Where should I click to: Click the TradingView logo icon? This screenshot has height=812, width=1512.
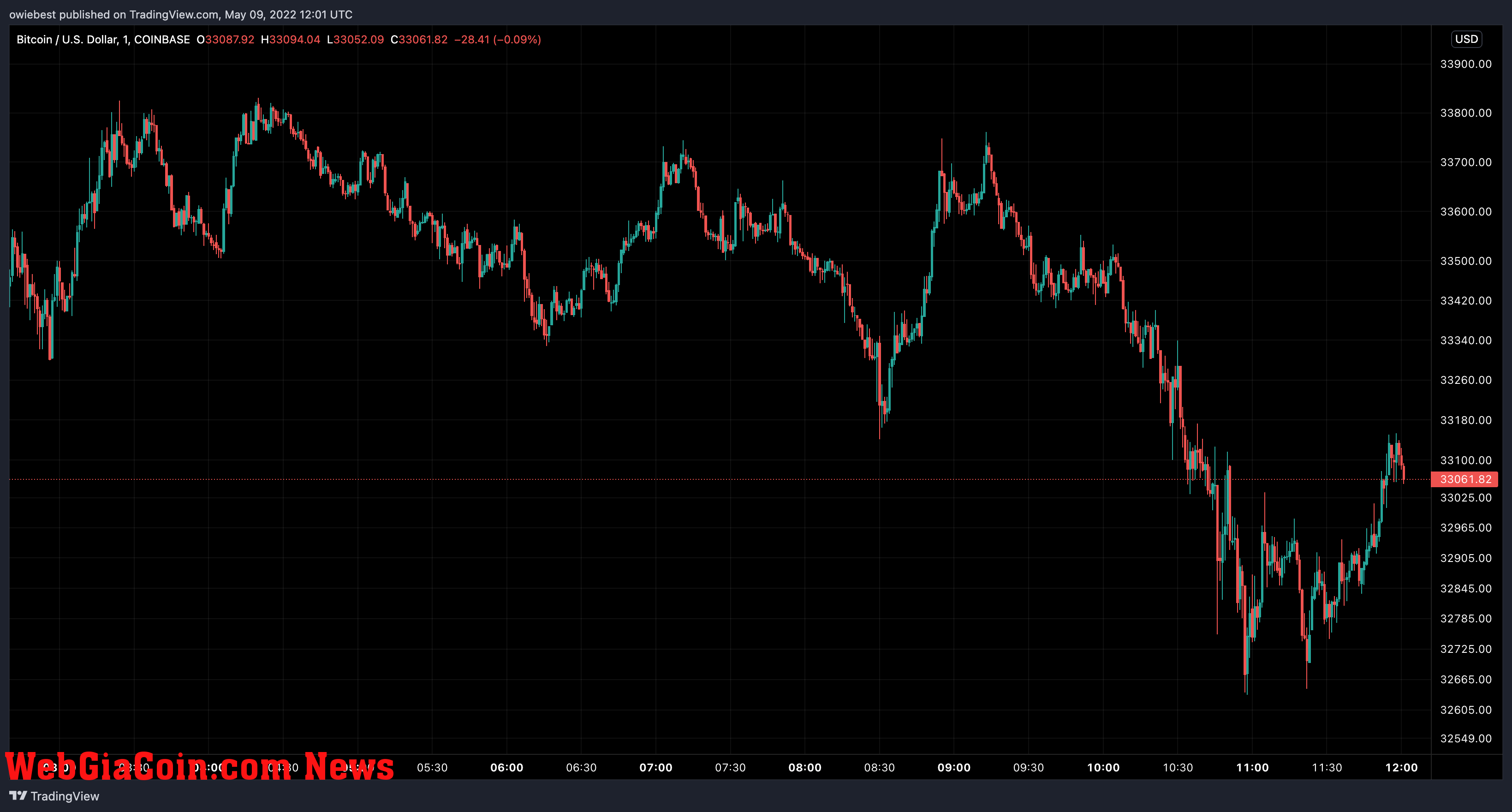click(x=18, y=795)
